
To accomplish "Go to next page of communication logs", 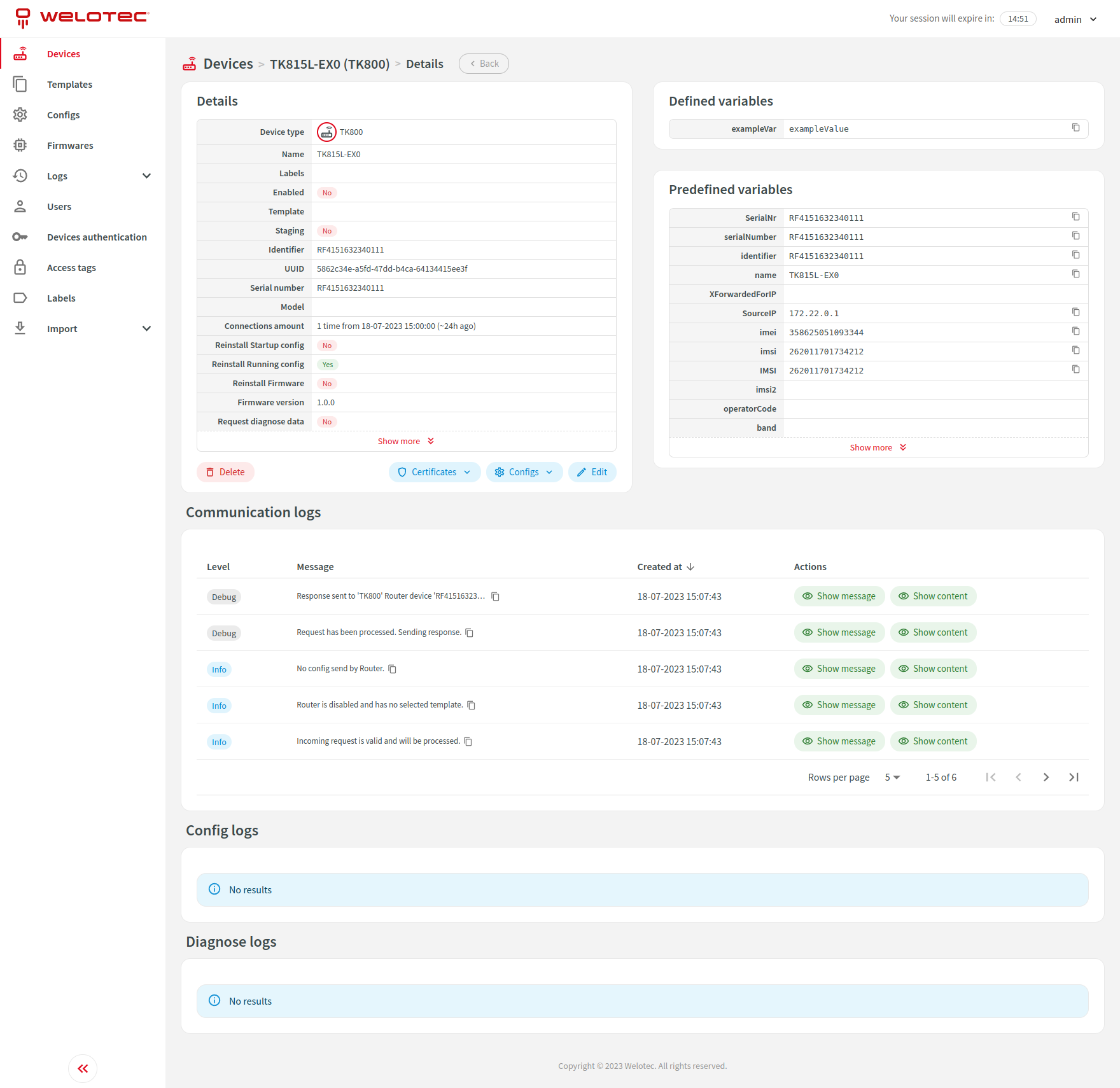I will click(1046, 777).
